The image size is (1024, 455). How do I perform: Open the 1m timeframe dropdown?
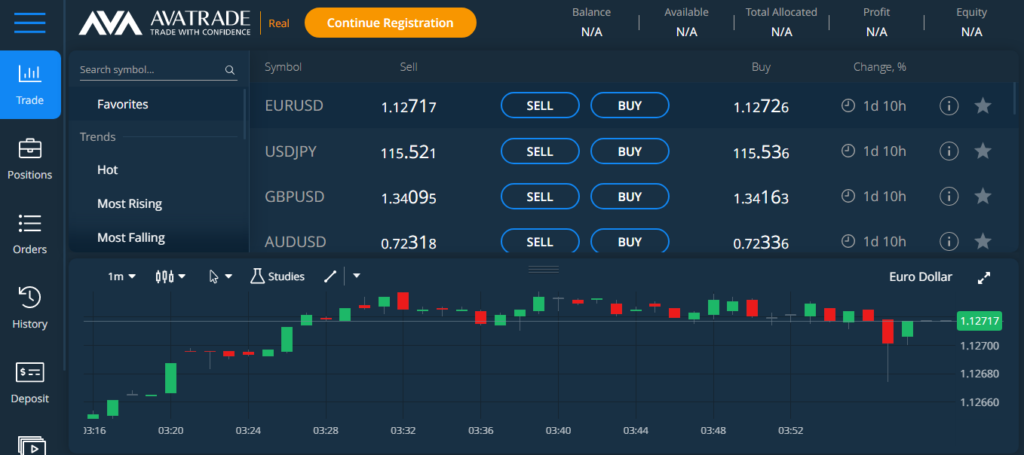122,276
